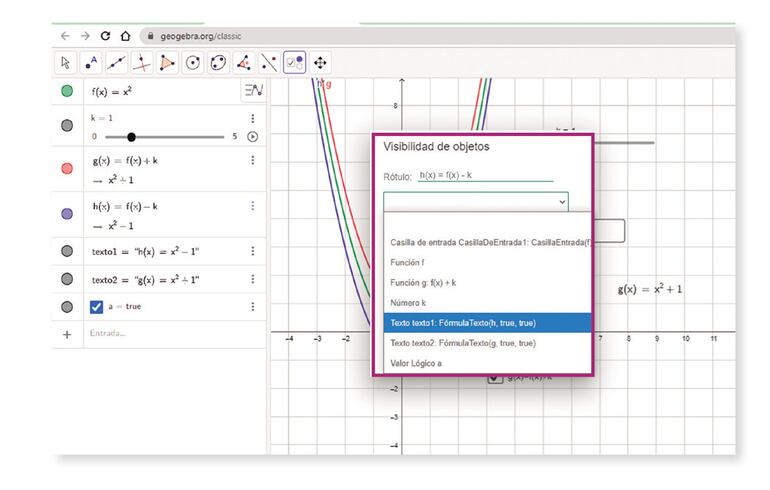Click the texto1 definition row
Viewport: 770px width, 490px height.
(x=145, y=251)
